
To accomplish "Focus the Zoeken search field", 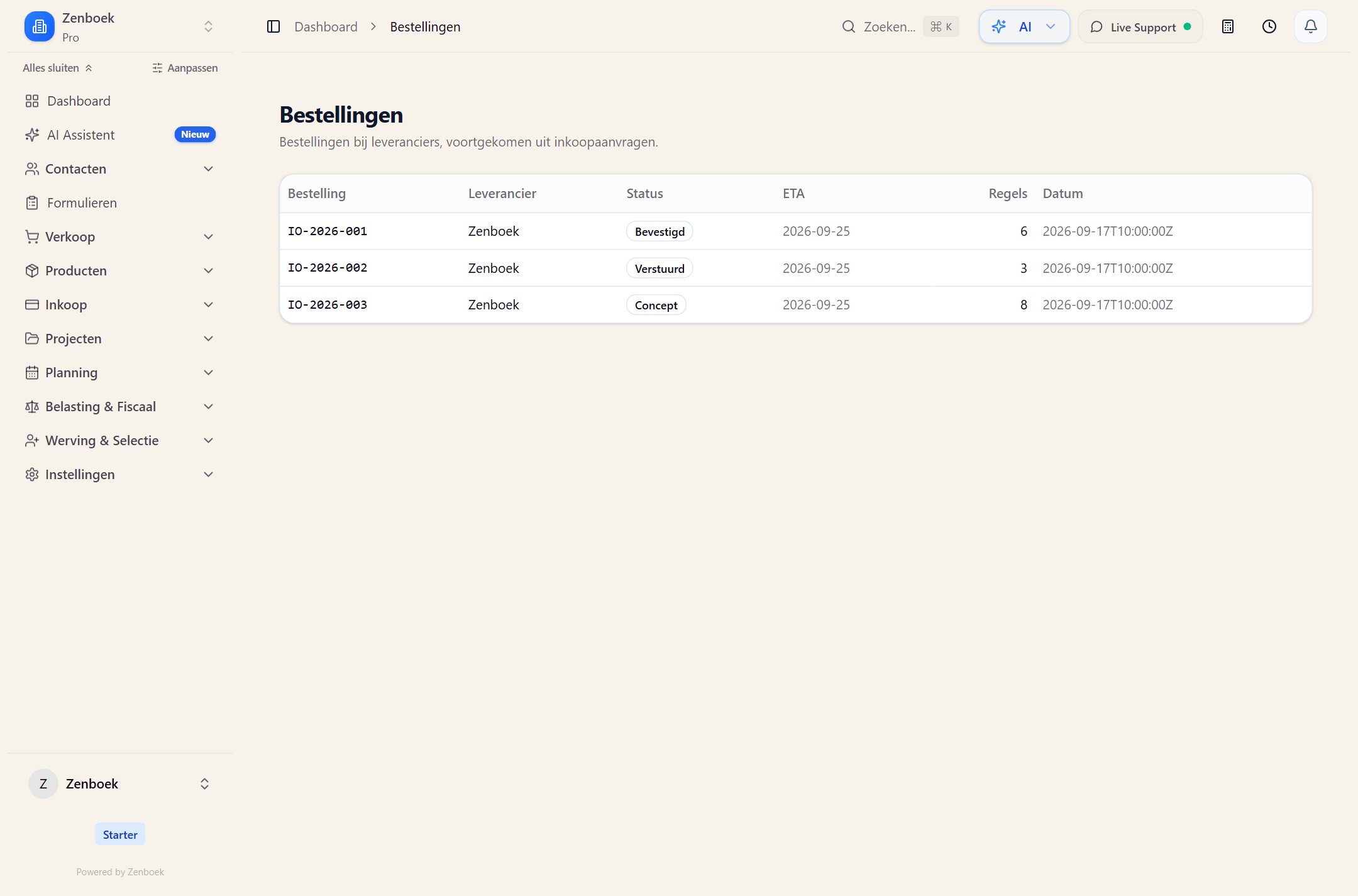I will [x=900, y=26].
